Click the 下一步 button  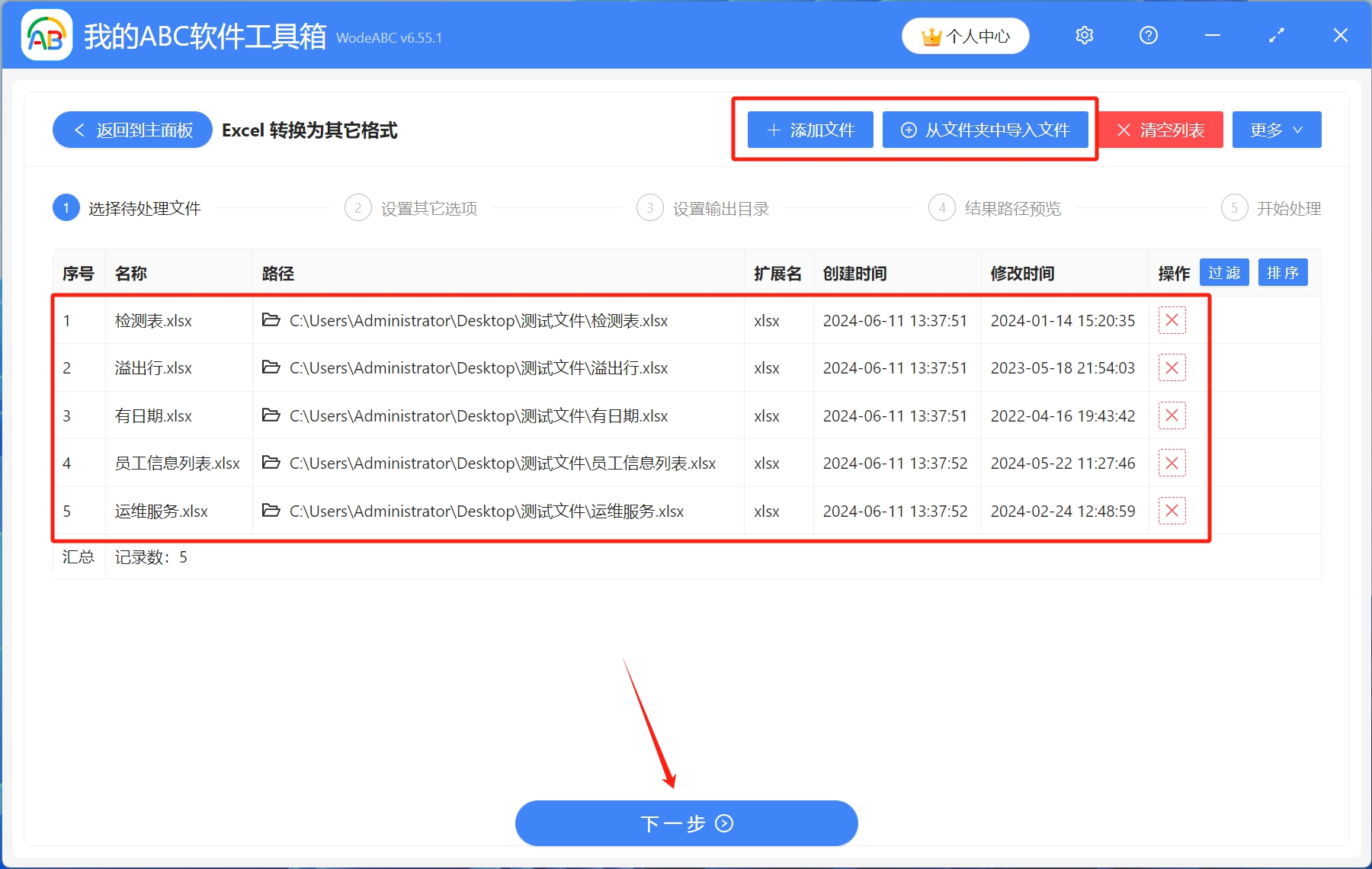point(685,823)
